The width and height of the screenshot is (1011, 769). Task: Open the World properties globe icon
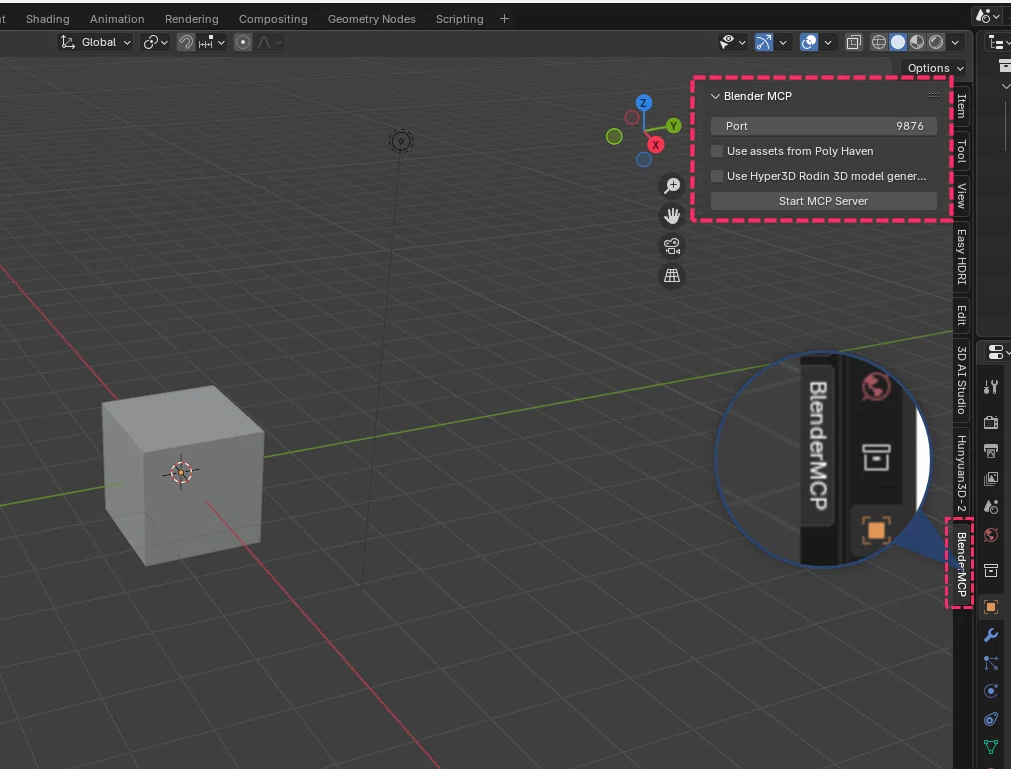tap(991, 535)
